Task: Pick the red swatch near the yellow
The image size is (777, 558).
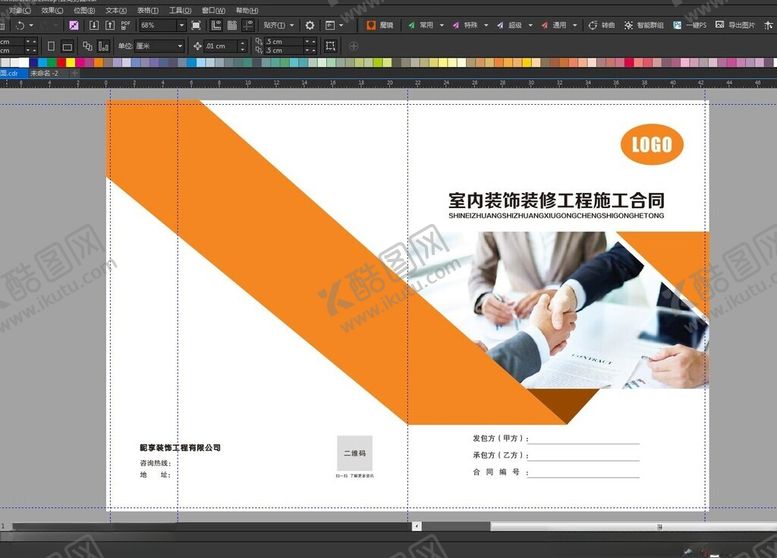Action: pos(61,62)
